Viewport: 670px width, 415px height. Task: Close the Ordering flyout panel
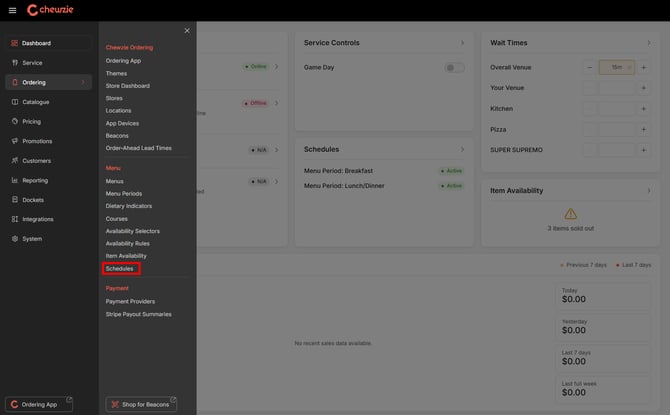[186, 31]
